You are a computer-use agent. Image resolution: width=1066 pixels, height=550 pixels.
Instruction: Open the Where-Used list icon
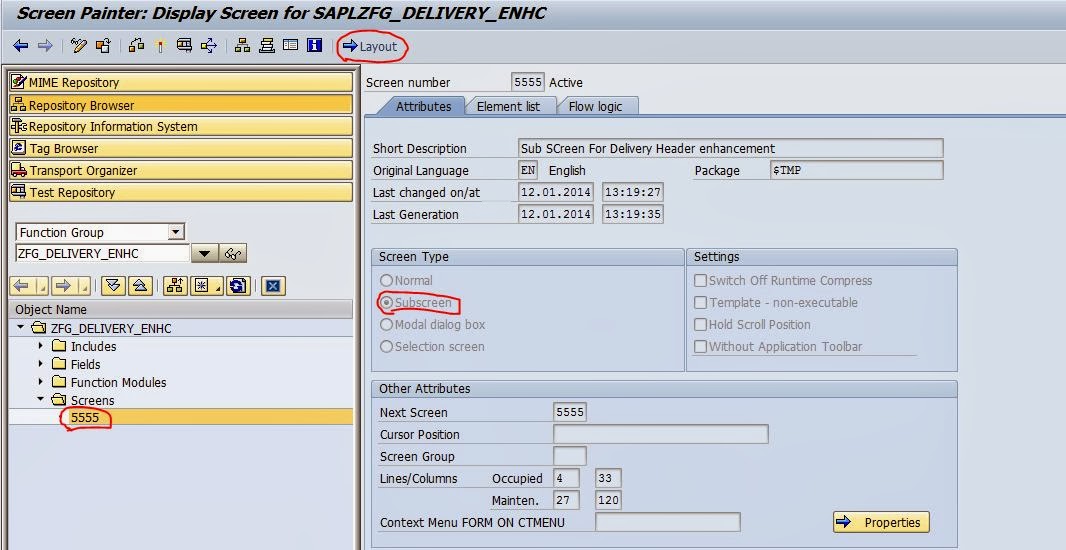(x=209, y=46)
